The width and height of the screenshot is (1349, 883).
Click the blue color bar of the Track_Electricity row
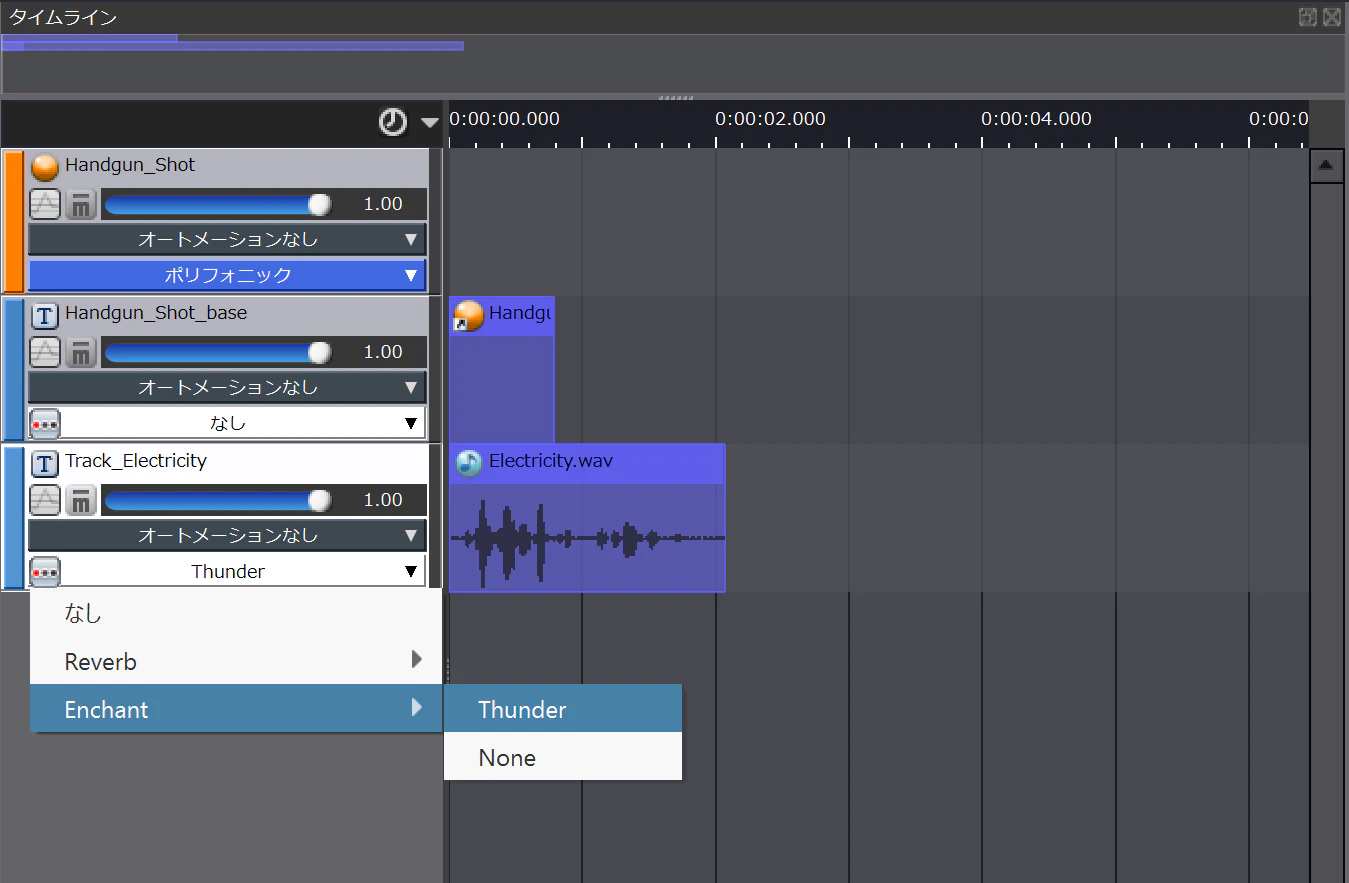[x=14, y=517]
